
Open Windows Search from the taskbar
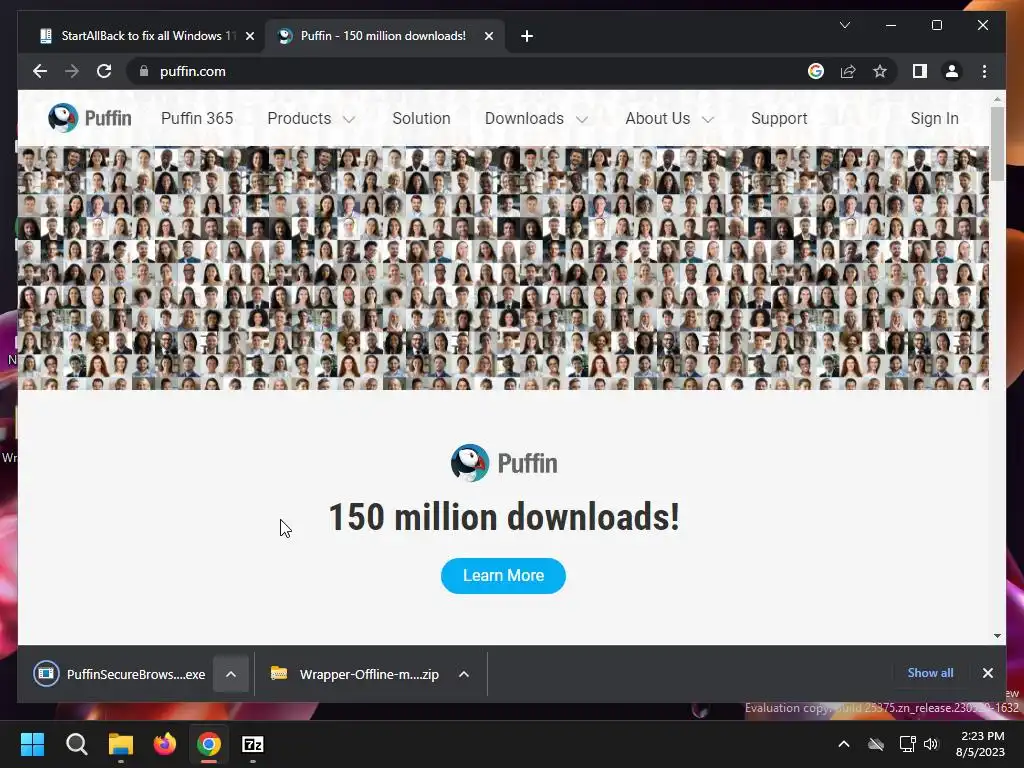click(x=76, y=744)
